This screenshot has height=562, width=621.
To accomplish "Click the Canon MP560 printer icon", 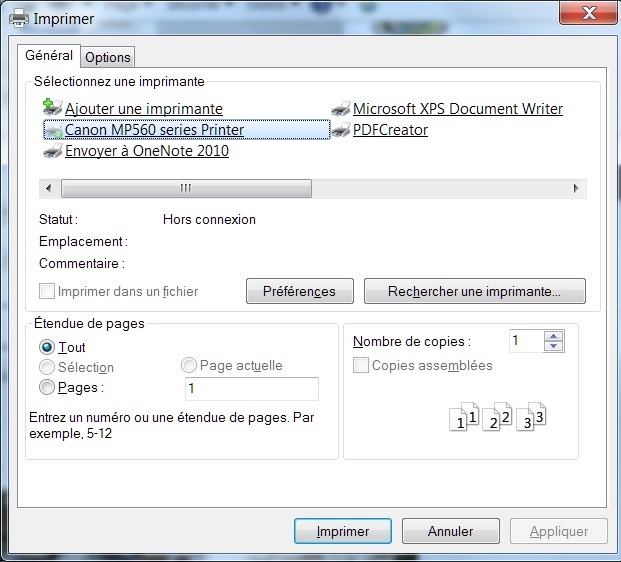I will point(53,130).
